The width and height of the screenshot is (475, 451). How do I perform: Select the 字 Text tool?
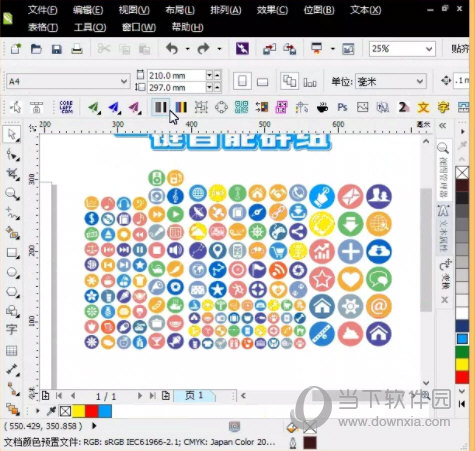click(x=11, y=329)
